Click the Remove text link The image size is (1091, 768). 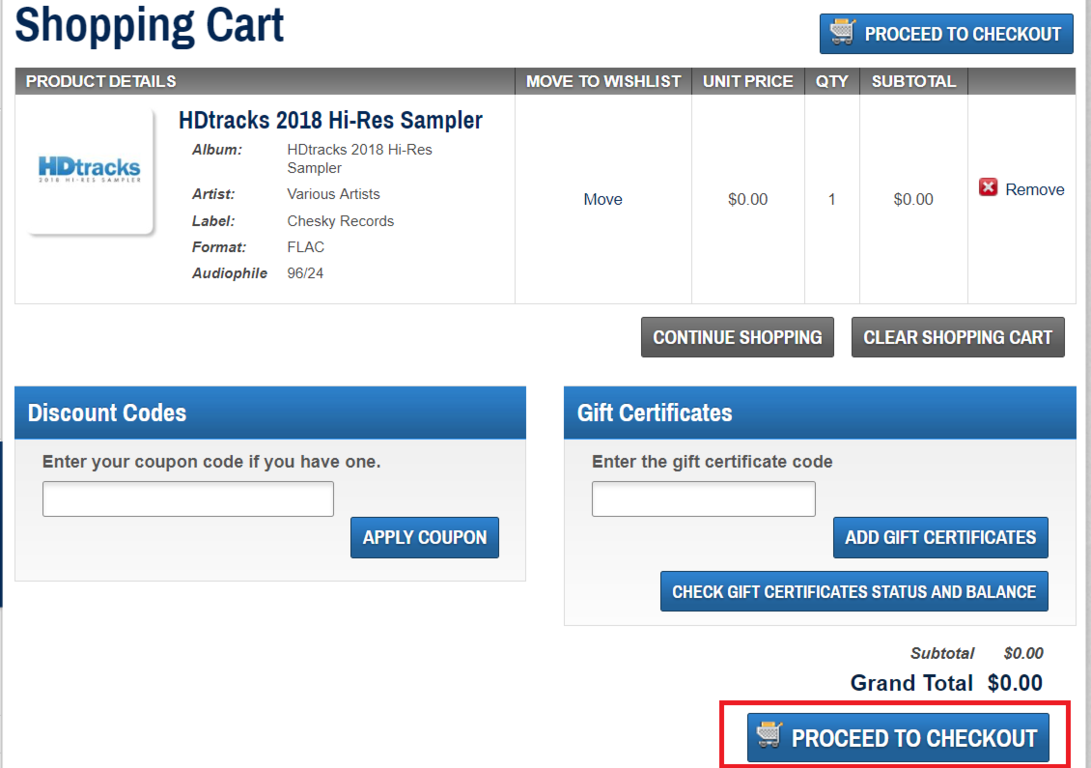1035,189
